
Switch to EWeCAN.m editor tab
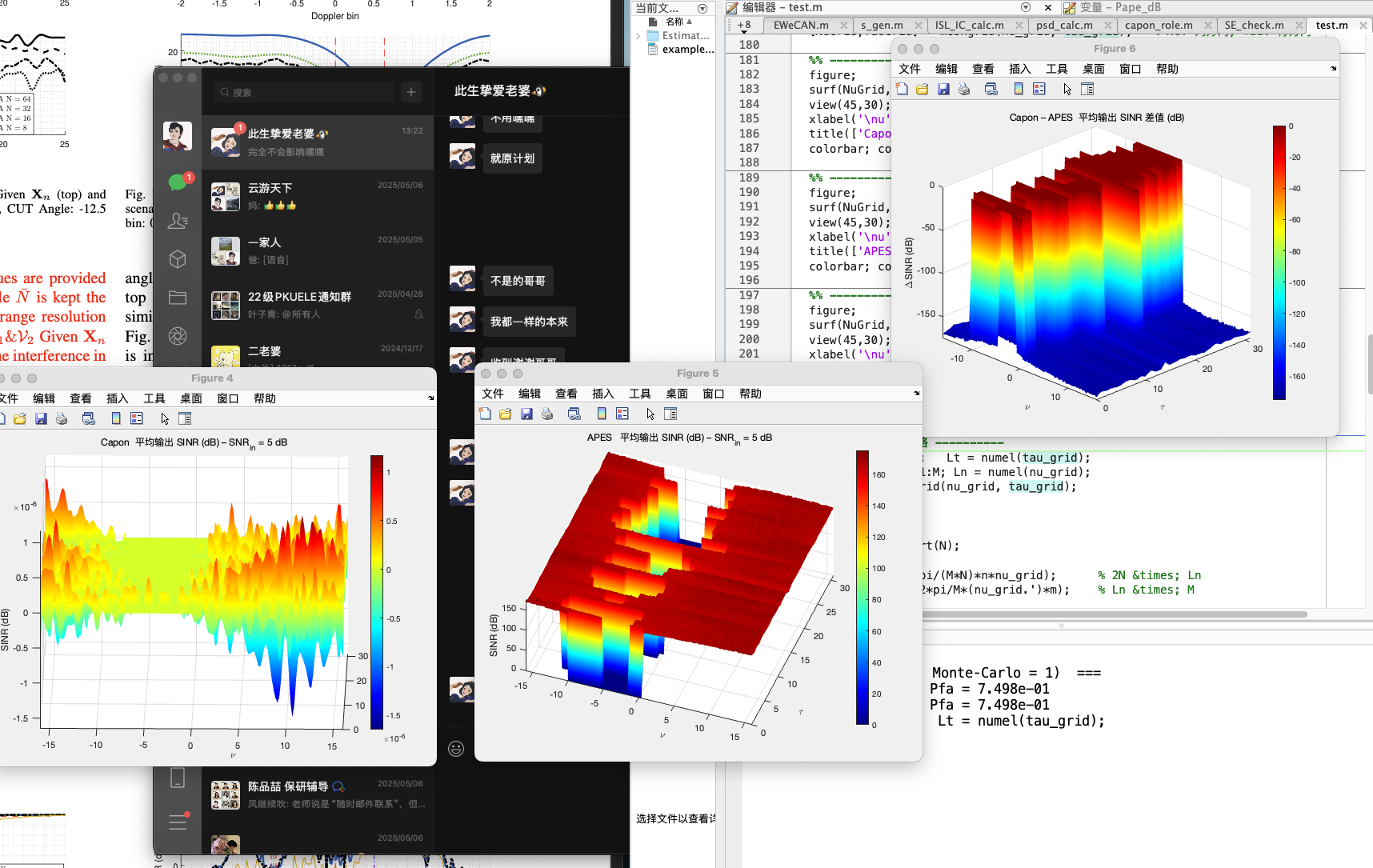[x=801, y=26]
